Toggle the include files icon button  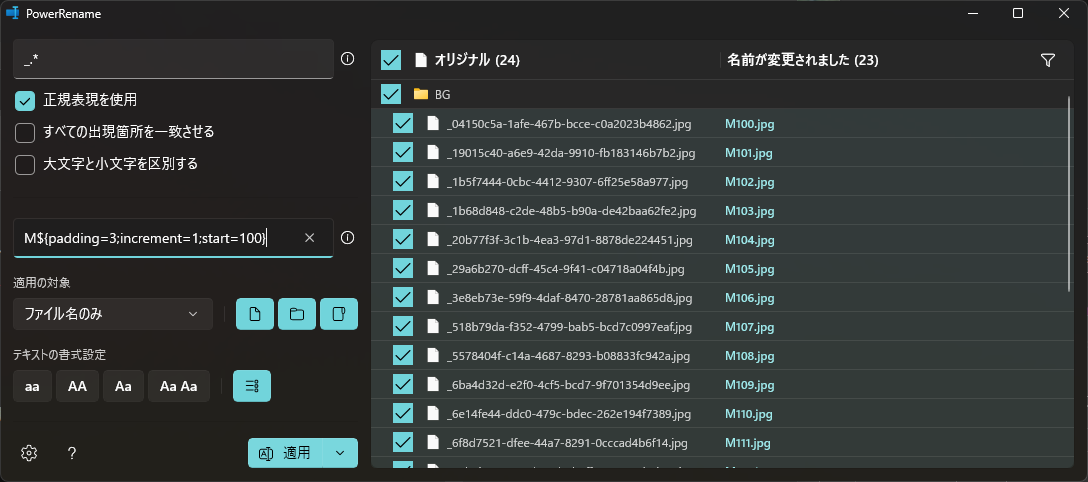(255, 314)
